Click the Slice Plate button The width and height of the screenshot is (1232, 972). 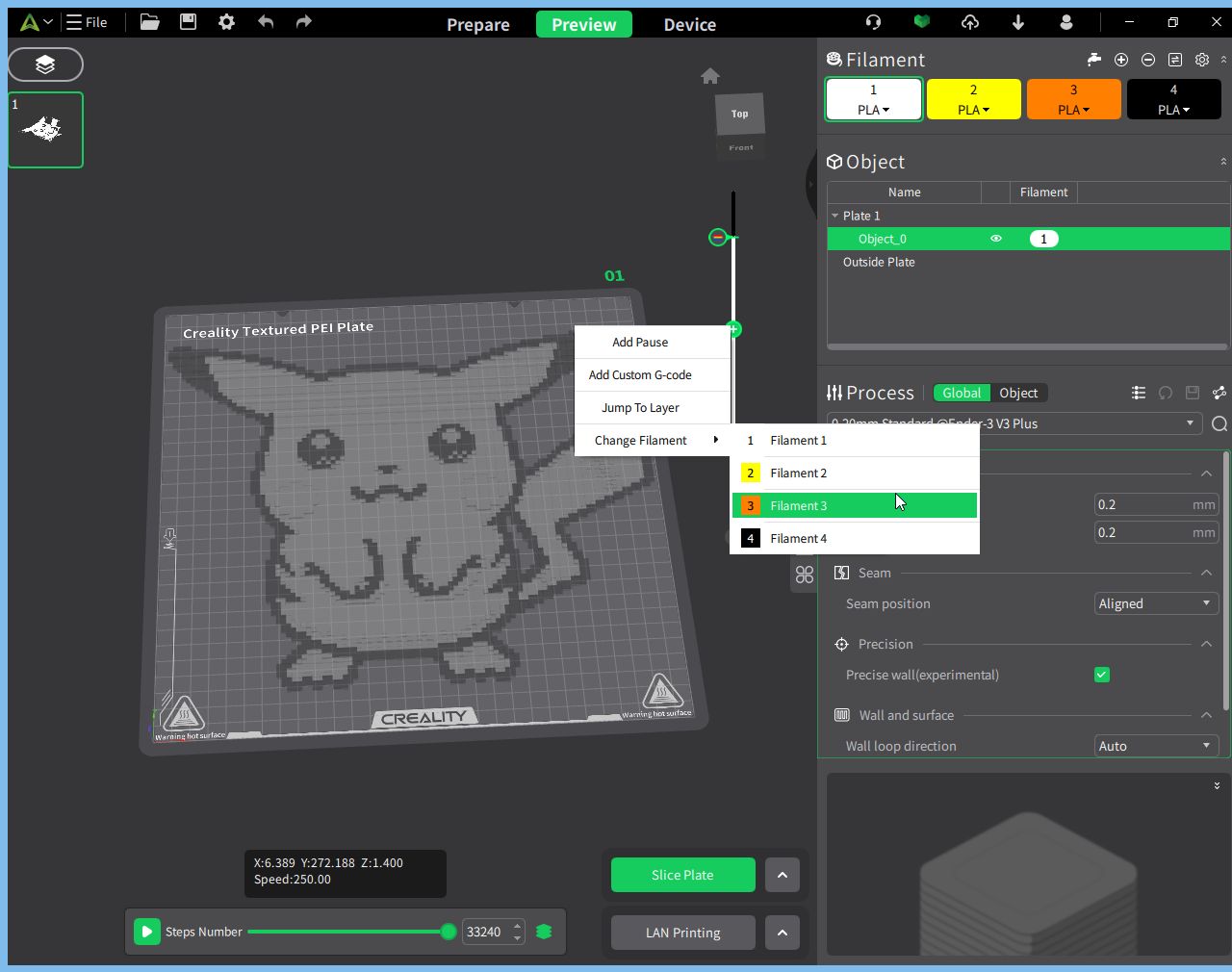click(x=683, y=875)
